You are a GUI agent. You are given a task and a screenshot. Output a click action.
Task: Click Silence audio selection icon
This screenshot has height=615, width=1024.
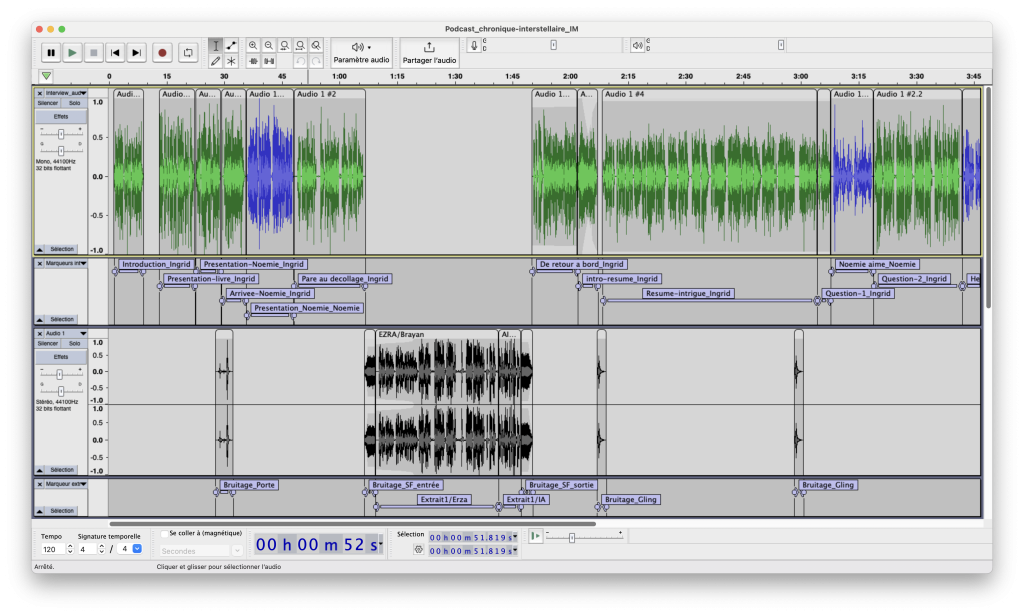268,61
